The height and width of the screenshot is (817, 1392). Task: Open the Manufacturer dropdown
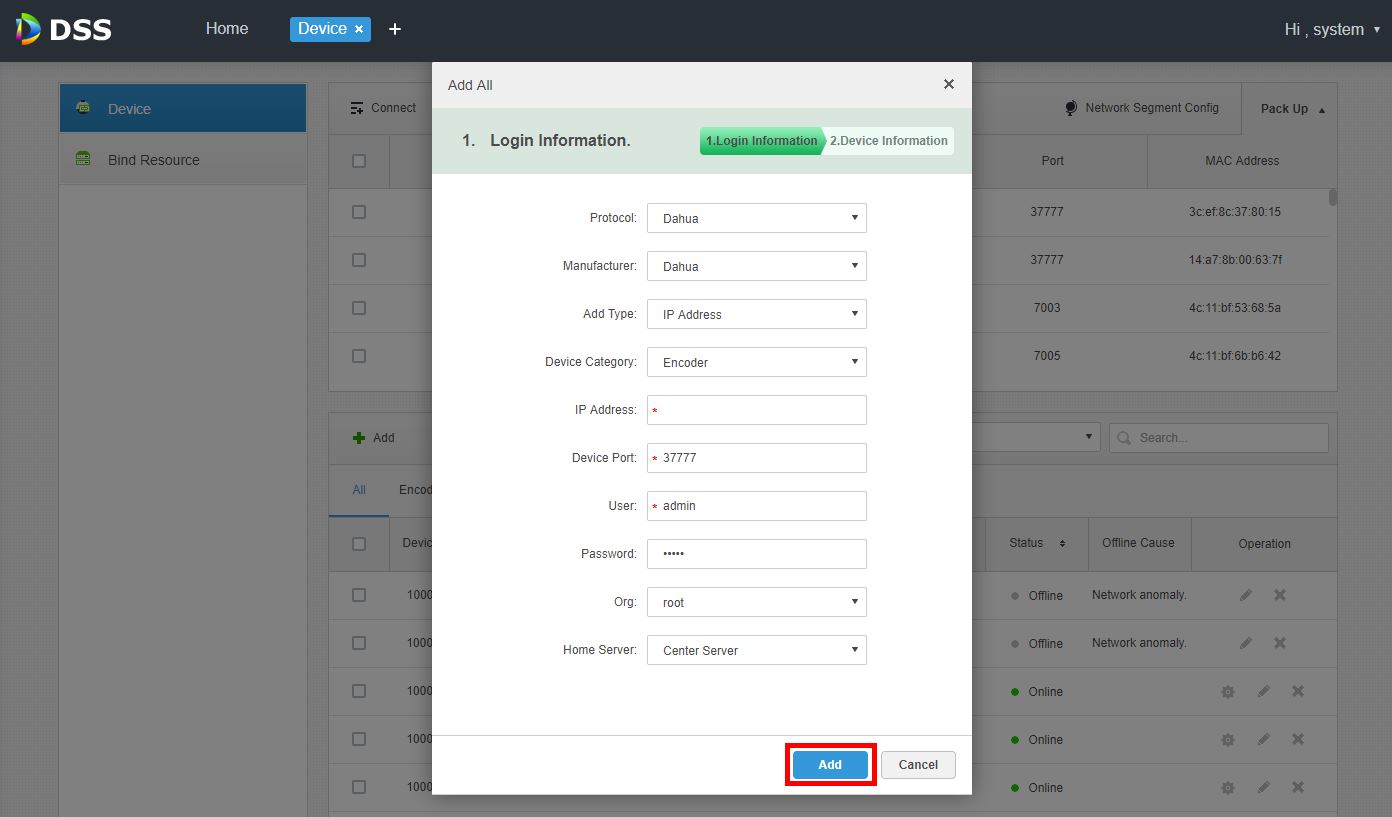(x=757, y=266)
